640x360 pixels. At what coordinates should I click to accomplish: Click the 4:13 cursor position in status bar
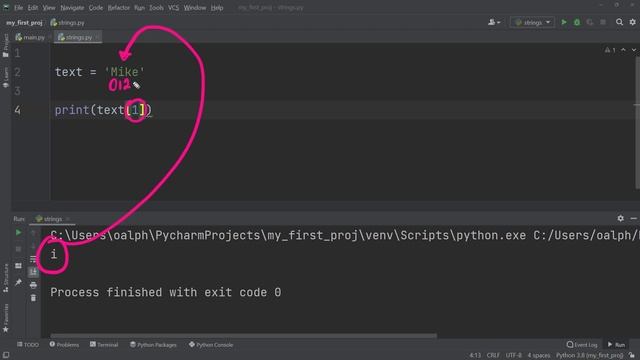coord(475,356)
